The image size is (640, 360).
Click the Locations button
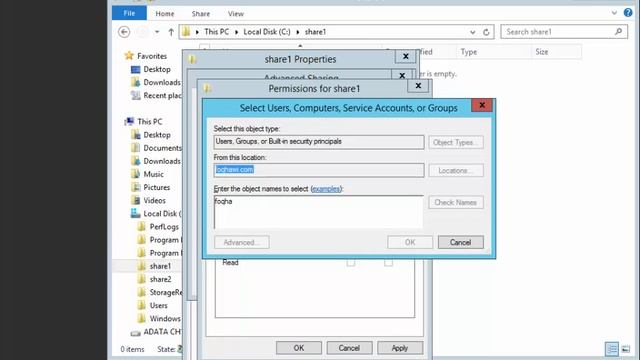pos(456,171)
